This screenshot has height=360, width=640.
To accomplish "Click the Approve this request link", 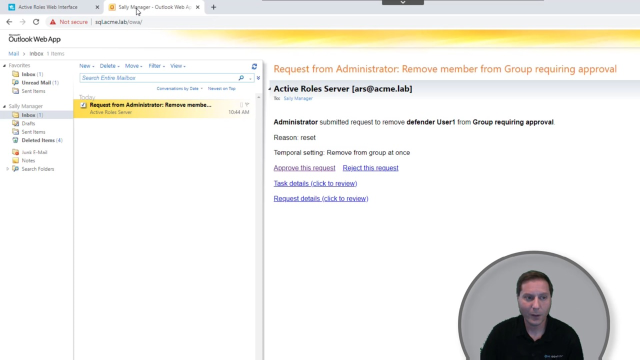I will point(304,168).
